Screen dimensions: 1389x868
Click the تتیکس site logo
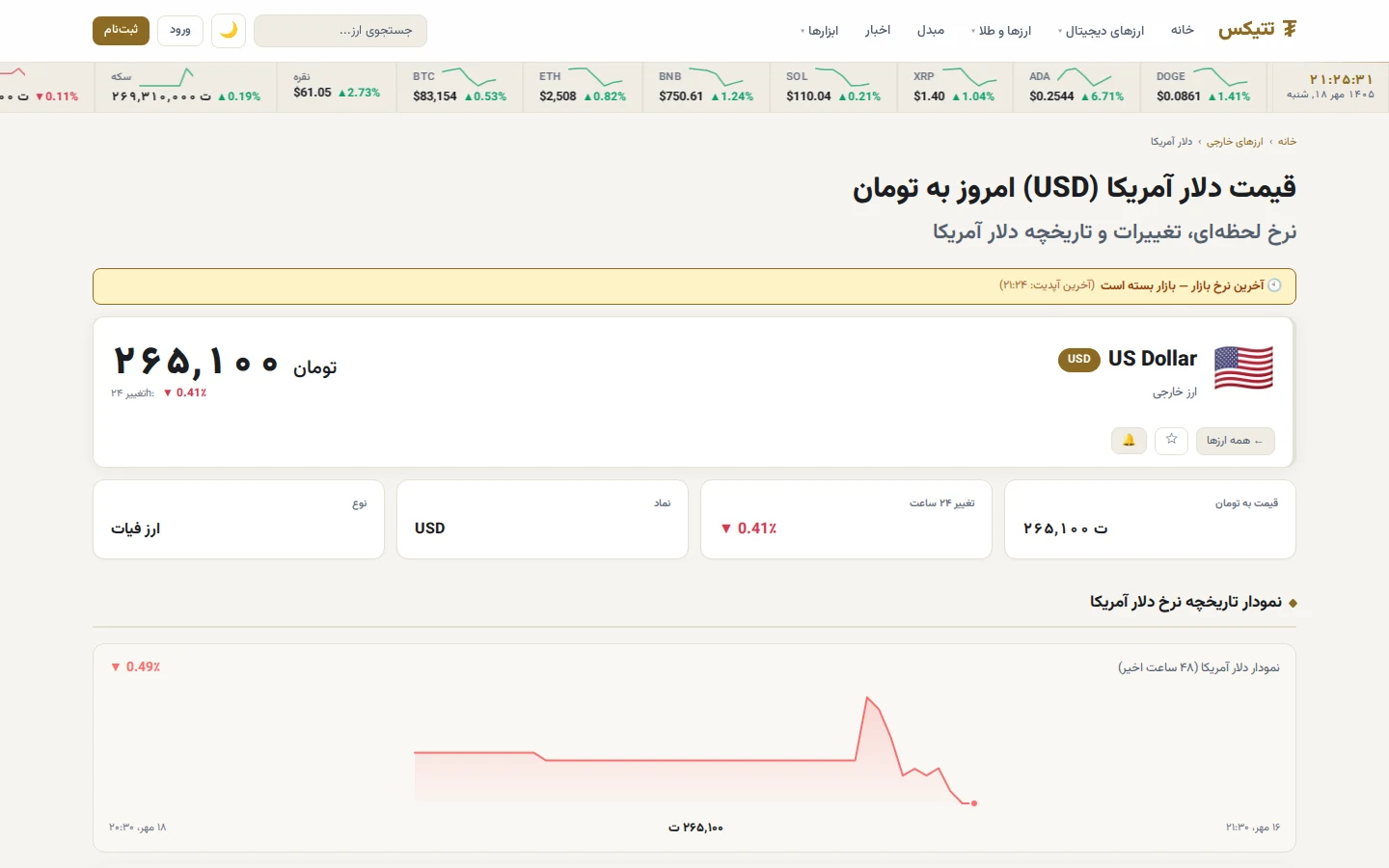point(1257,30)
